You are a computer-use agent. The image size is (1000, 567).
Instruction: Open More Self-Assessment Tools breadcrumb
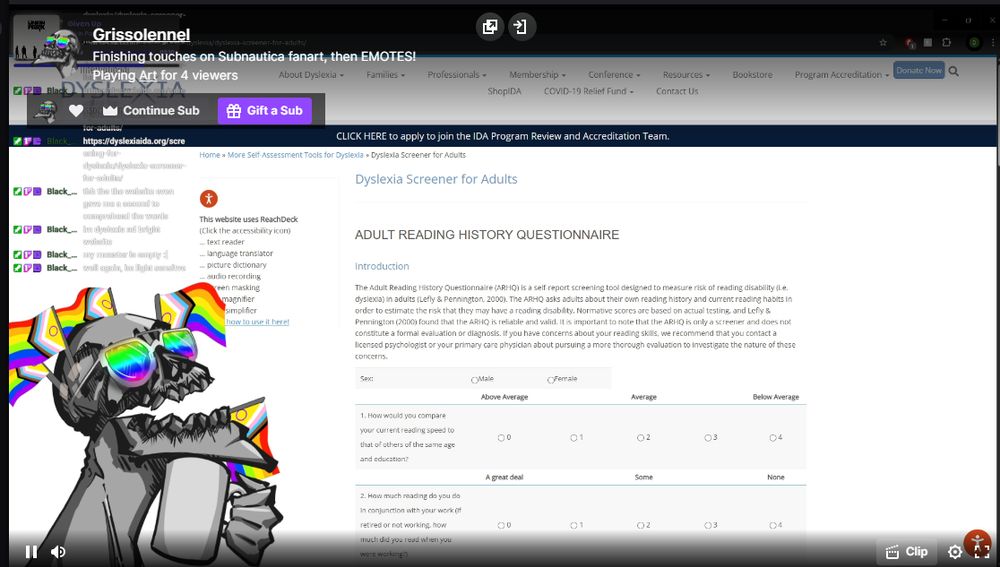coord(295,155)
